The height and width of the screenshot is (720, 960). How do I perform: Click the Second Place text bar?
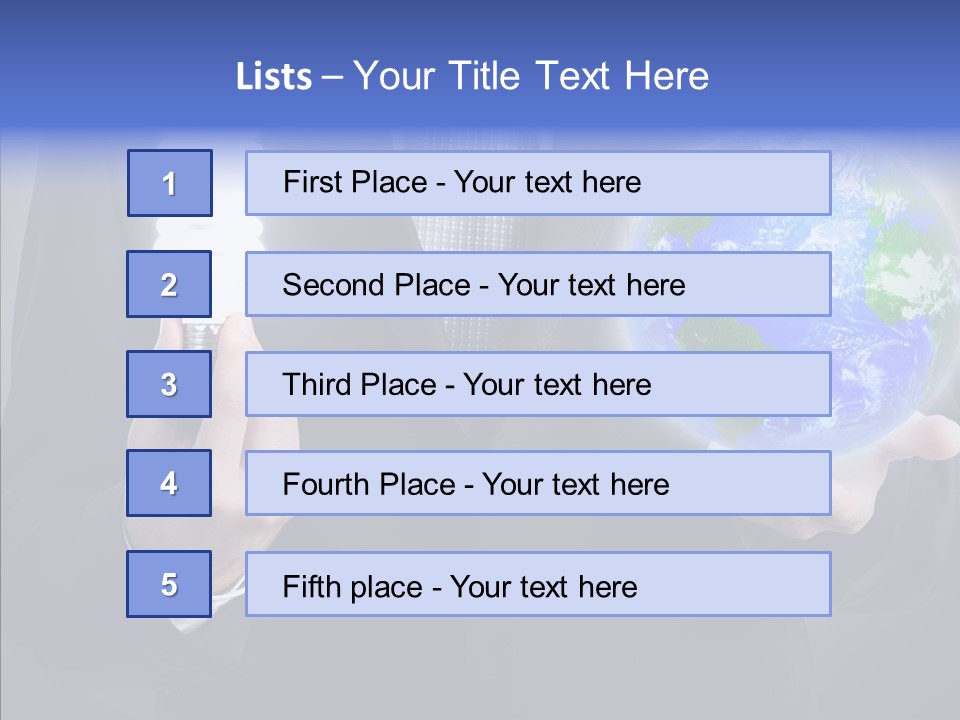click(538, 284)
